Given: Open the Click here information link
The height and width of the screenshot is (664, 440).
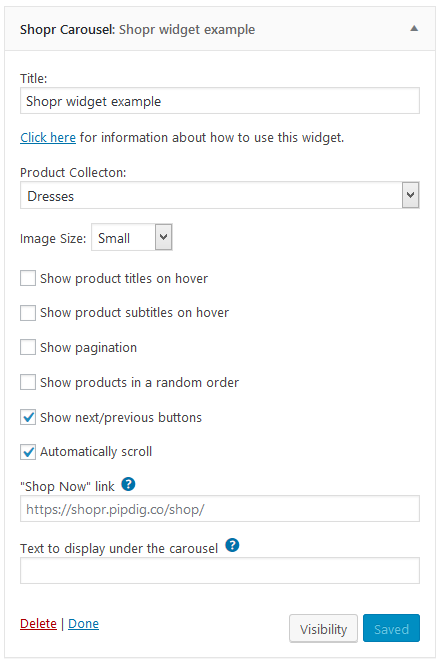Looking at the screenshot, I should pos(48,138).
